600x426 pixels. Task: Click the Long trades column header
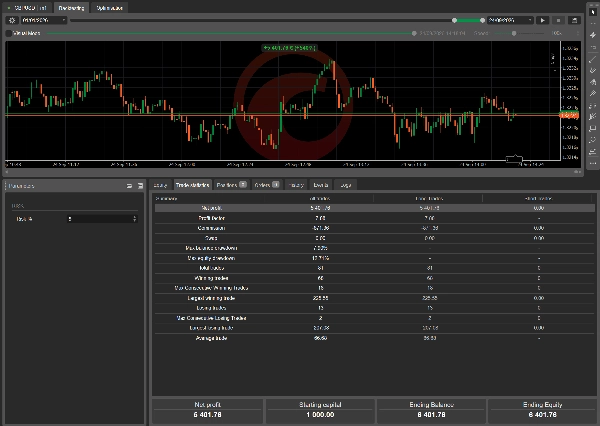(x=429, y=198)
